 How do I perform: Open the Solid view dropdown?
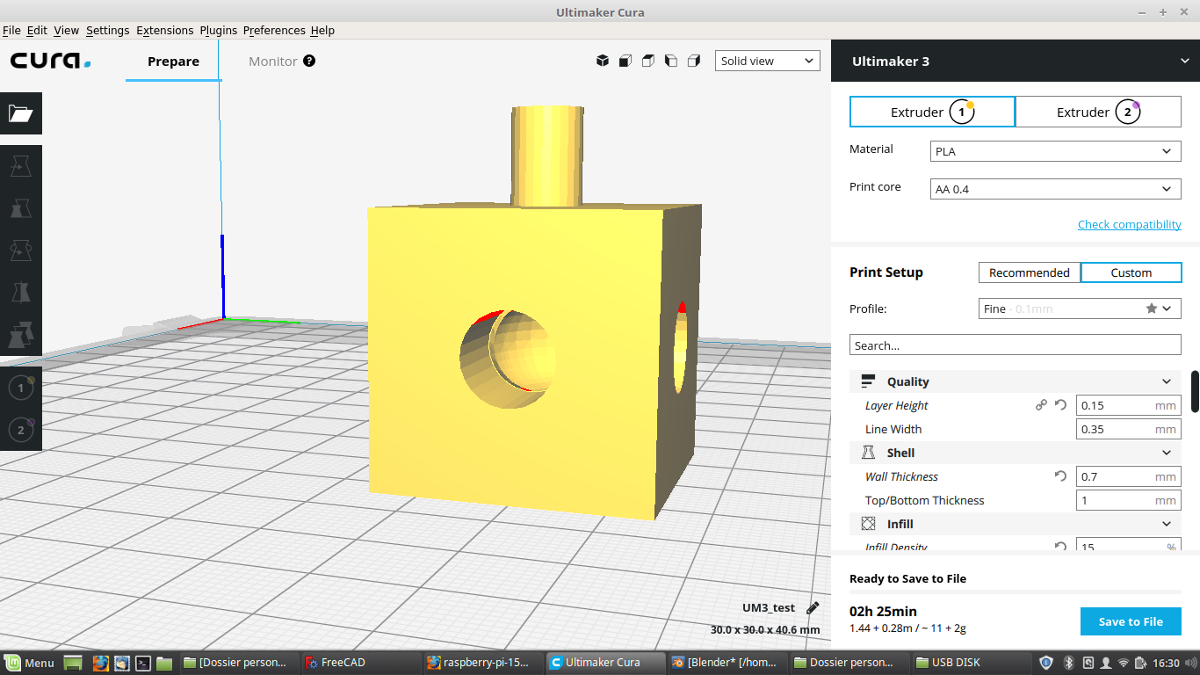[x=767, y=61]
